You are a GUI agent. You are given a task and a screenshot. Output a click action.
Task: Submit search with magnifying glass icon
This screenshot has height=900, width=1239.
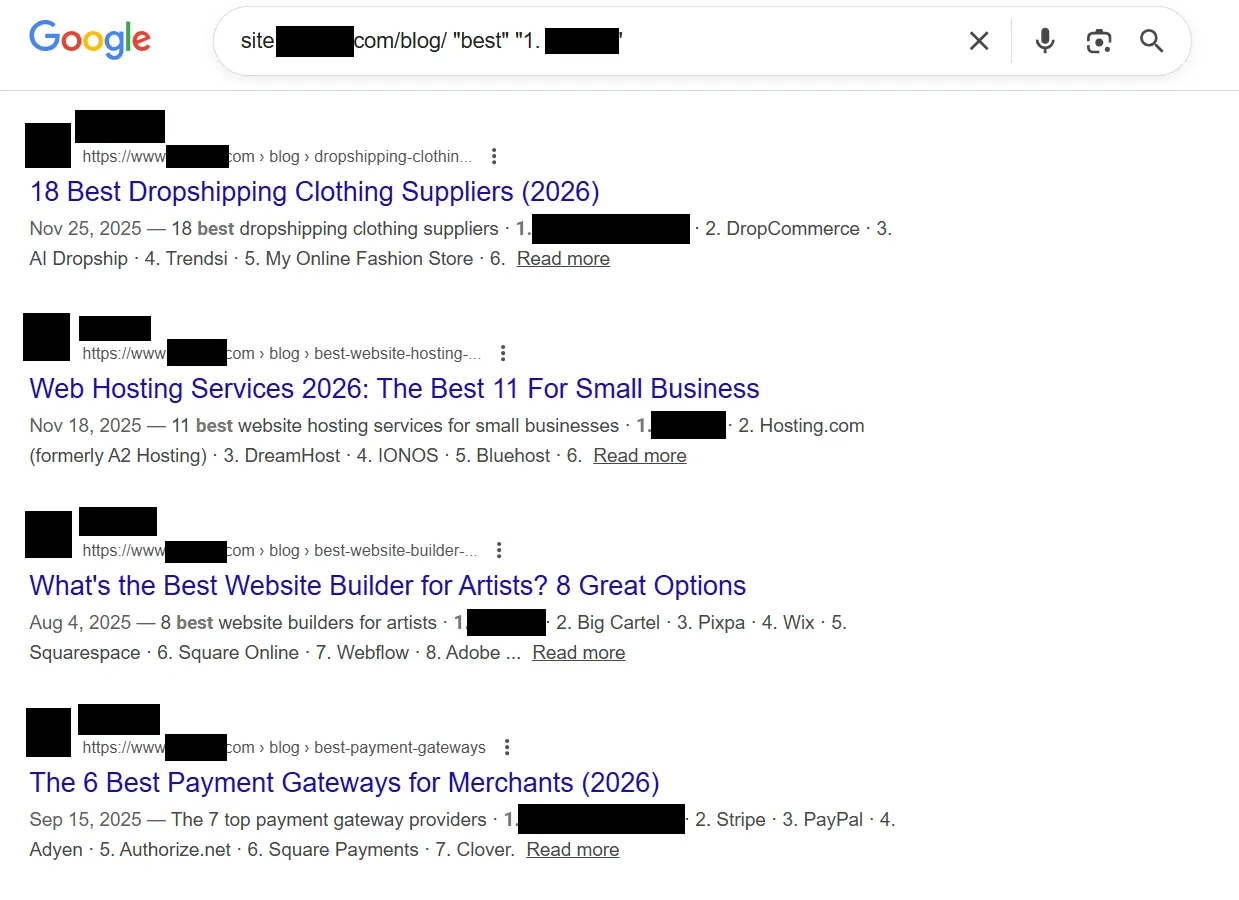[1152, 41]
